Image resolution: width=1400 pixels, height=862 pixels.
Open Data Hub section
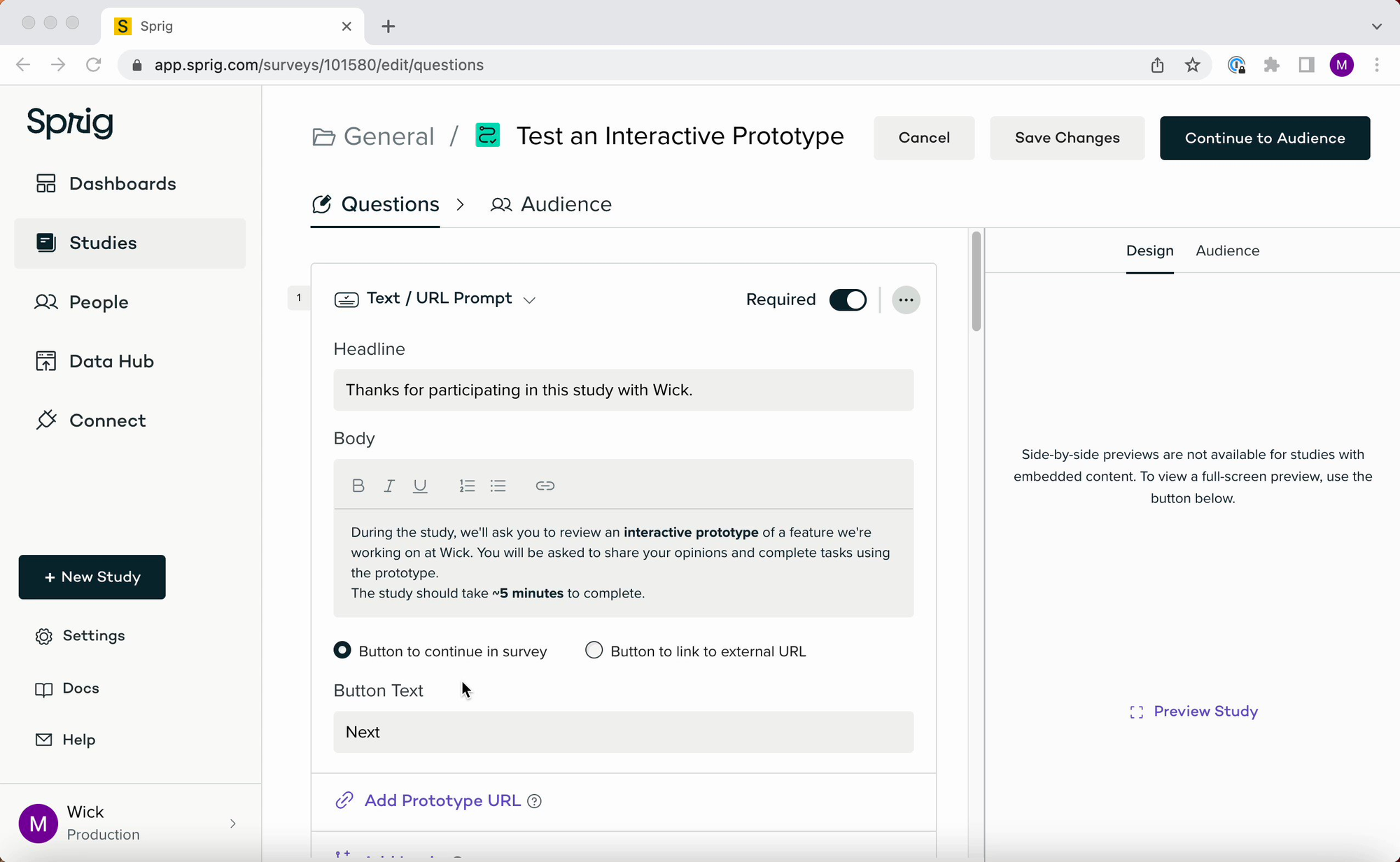(x=94, y=361)
